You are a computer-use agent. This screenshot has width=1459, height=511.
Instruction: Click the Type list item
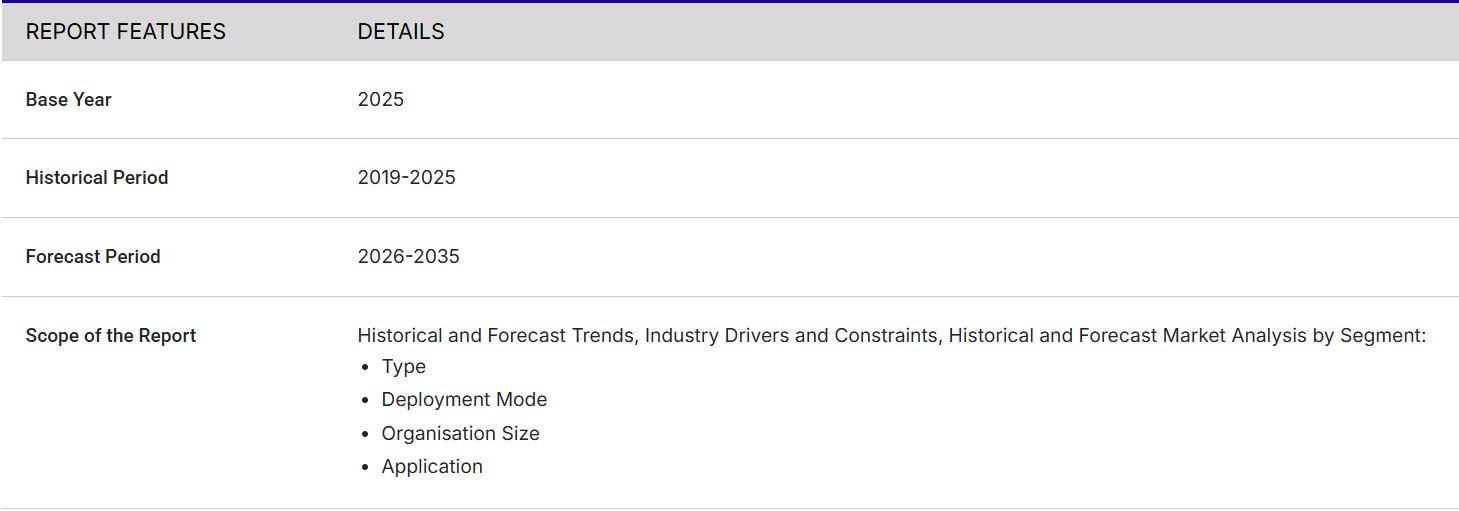[x=404, y=367]
